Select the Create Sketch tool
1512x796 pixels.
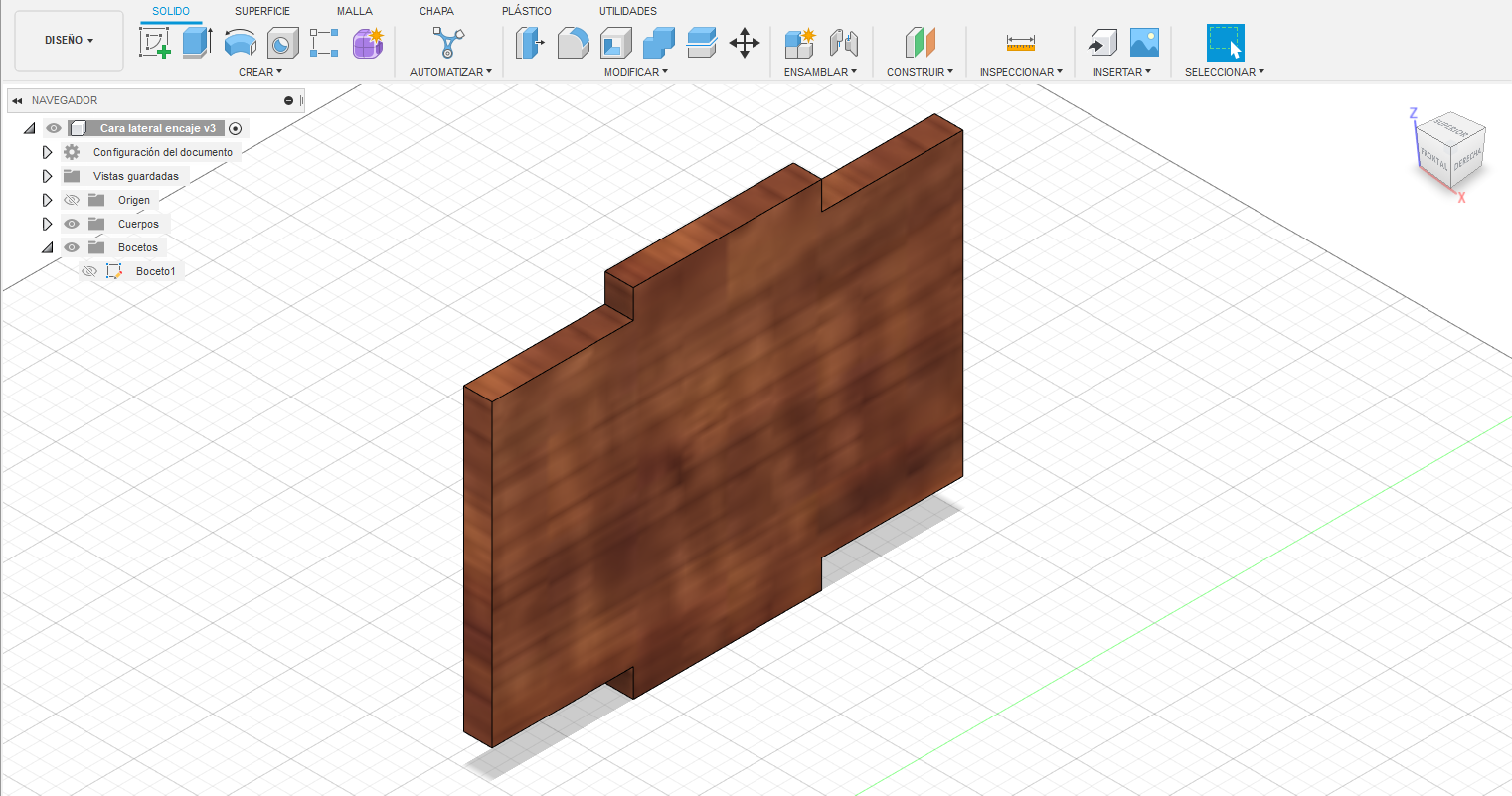click(155, 43)
